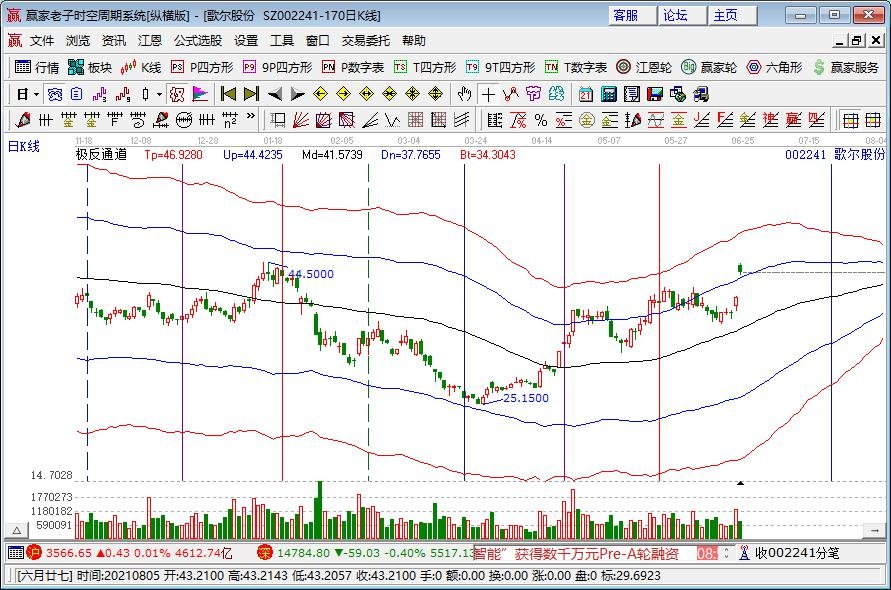
Task: Click the yellow diamond left-arrow icon
Action: pos(320,94)
